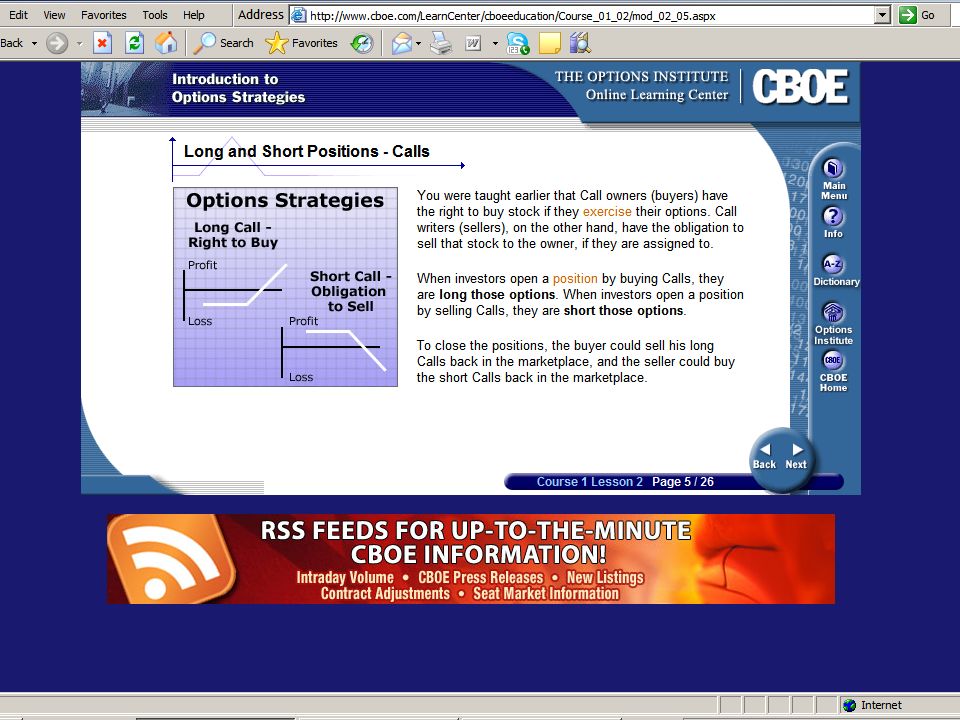Click the Options Strategies chart image

point(285,287)
